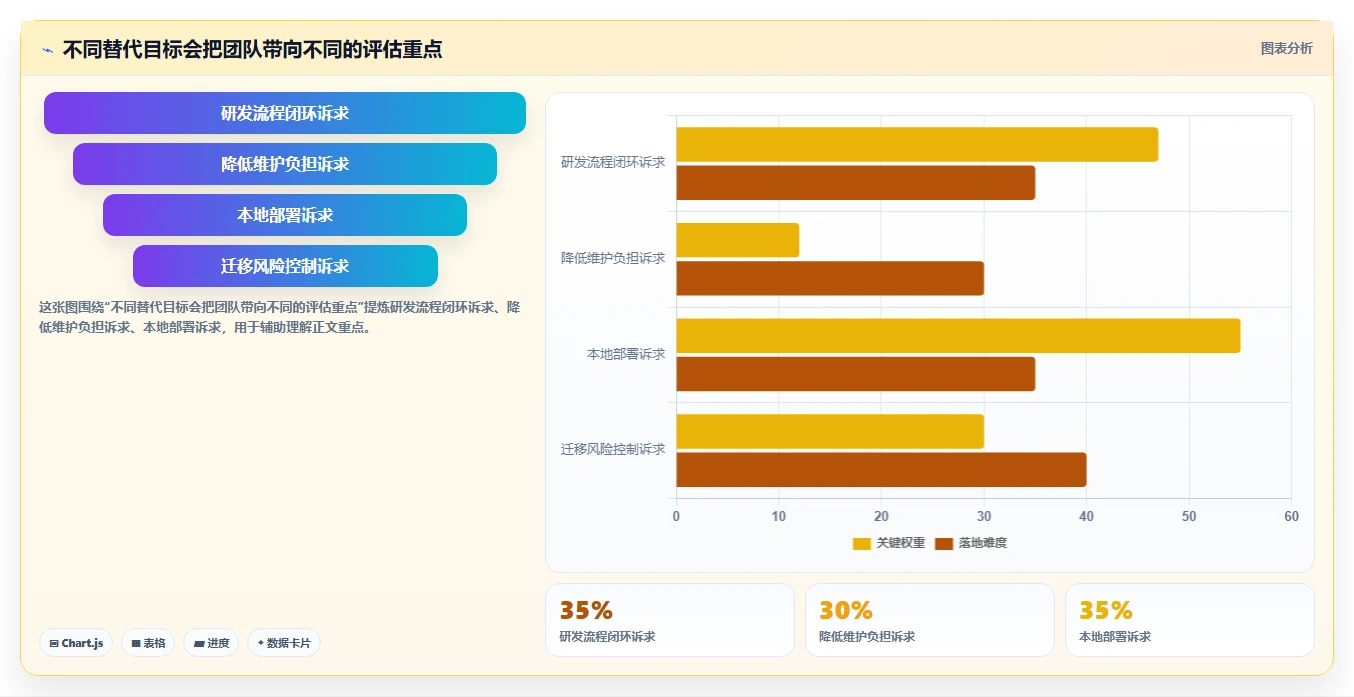Open the 35% 研发流程闭环诉求 data card
The height and width of the screenshot is (697, 1354).
click(x=669, y=619)
